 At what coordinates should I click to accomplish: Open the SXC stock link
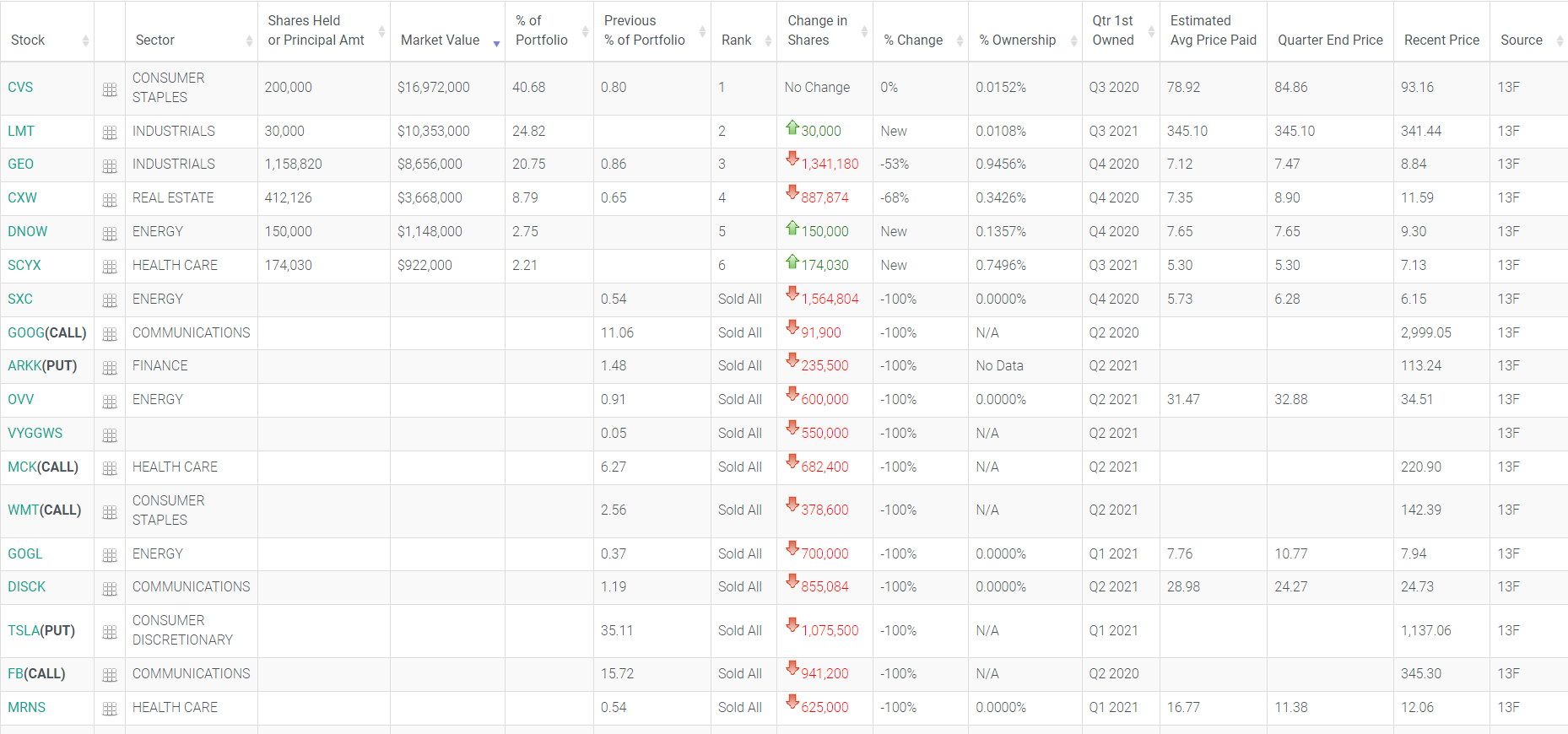click(x=20, y=300)
